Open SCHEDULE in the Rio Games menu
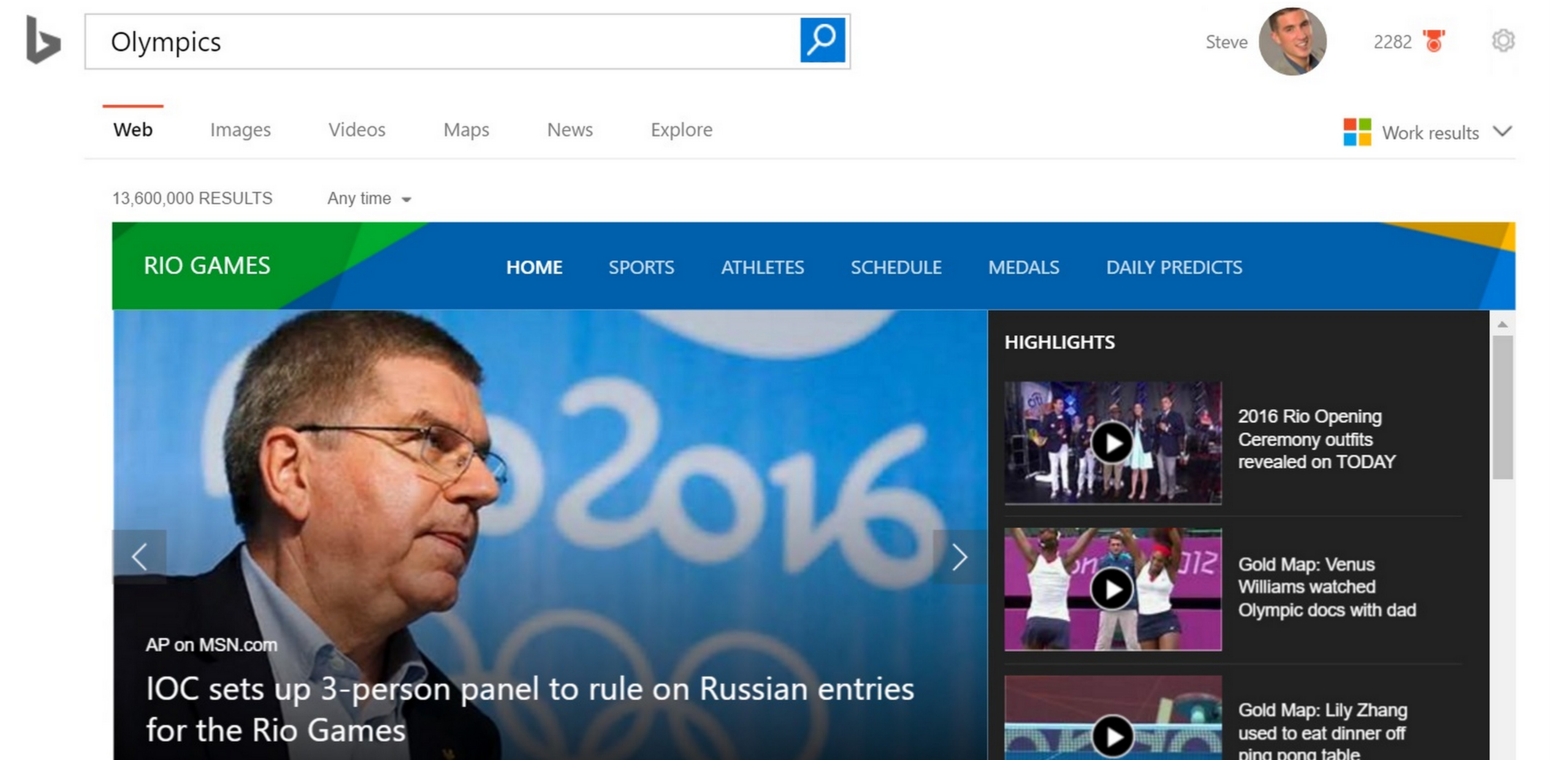This screenshot has height=760, width=1568. click(896, 267)
